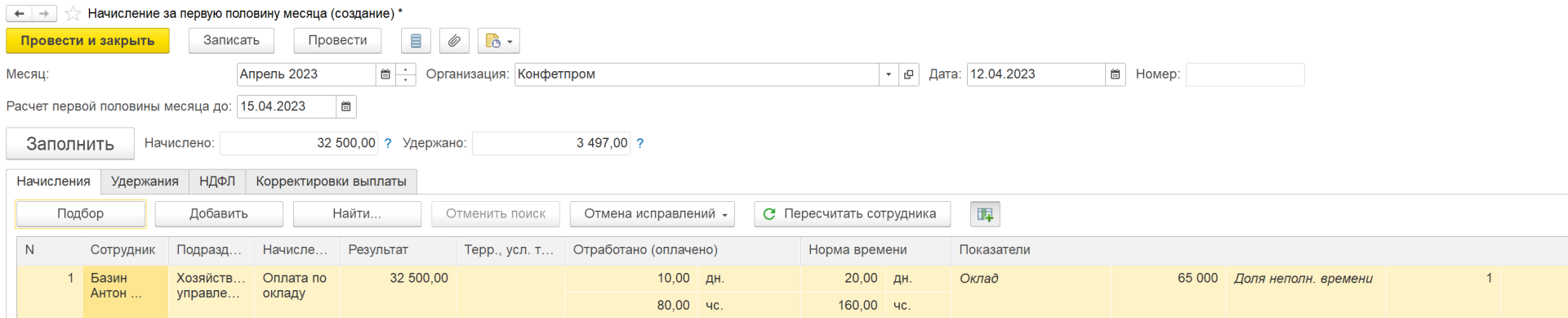
Task: Click the Организация input field
Action: 697,74
